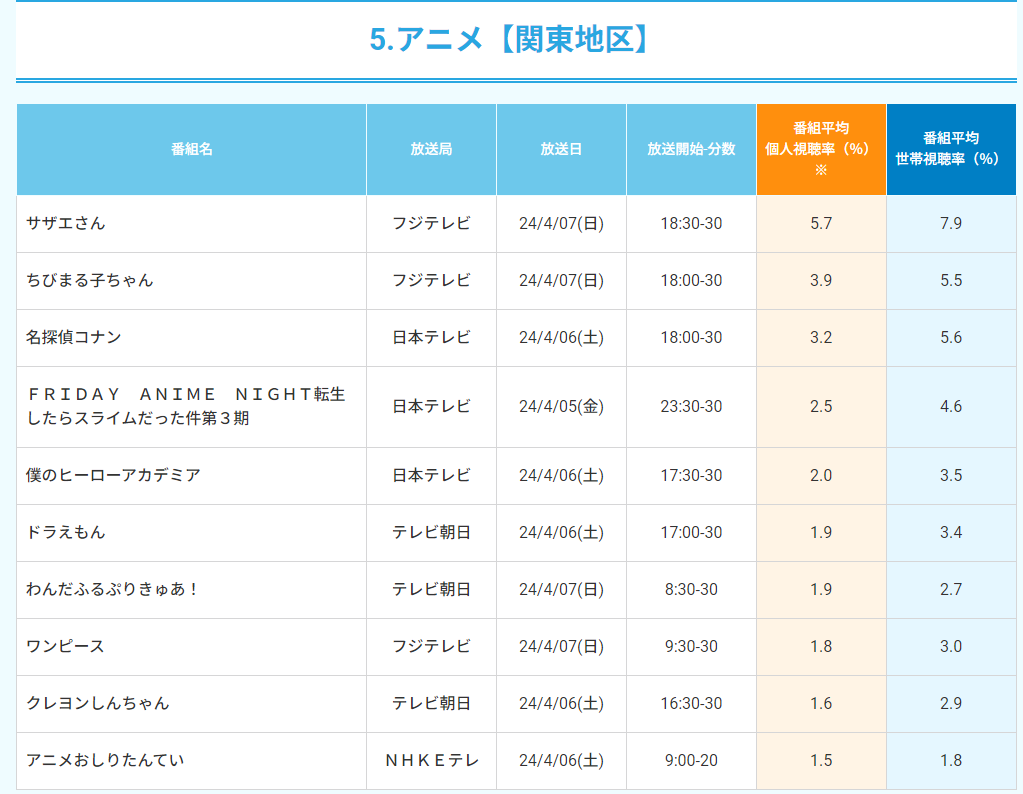Select the サザエさん program name
The height and width of the screenshot is (794, 1023).
66,223
